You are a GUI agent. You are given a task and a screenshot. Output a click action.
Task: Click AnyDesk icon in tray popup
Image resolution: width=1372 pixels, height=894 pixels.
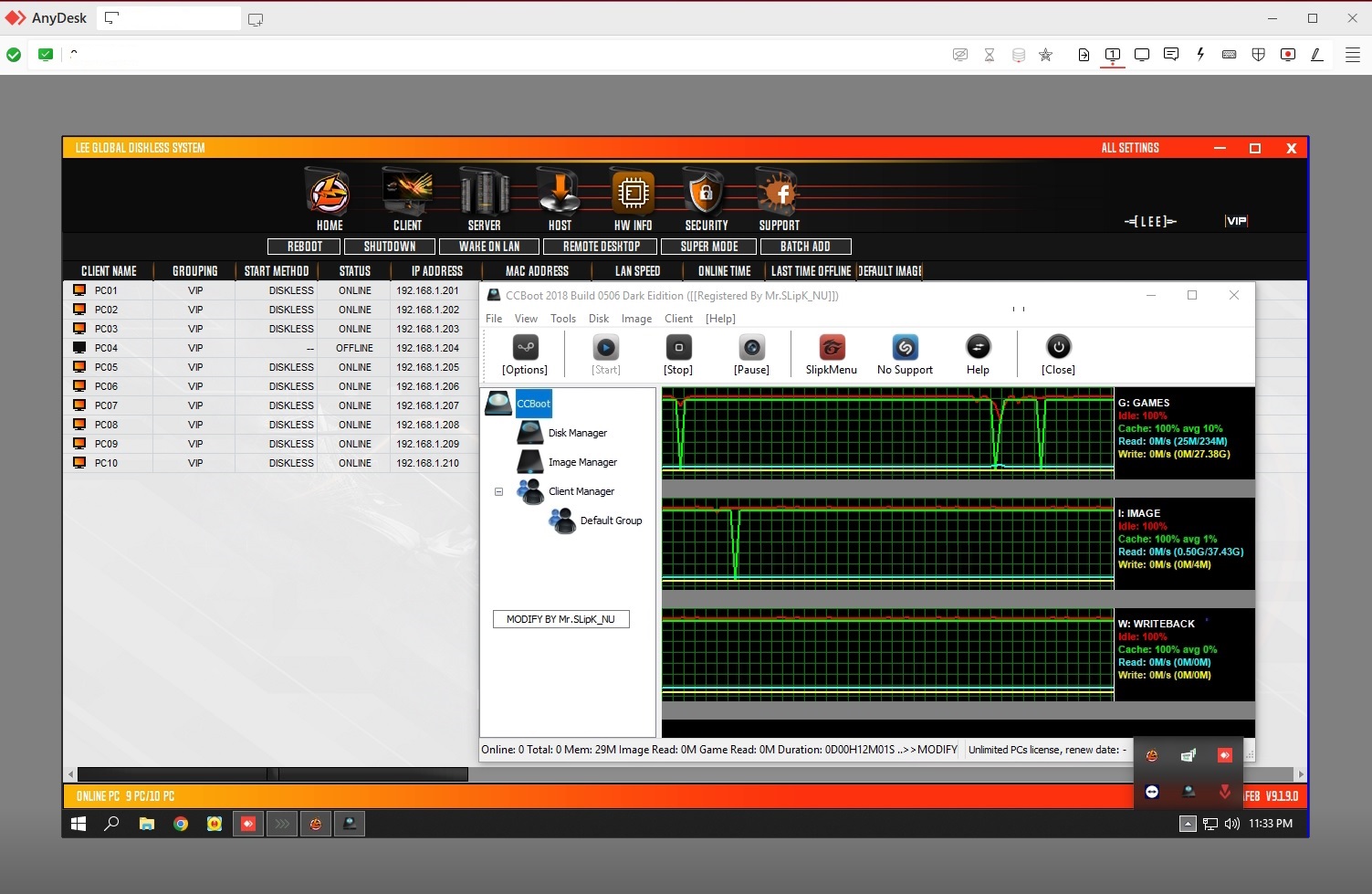coord(1225,755)
